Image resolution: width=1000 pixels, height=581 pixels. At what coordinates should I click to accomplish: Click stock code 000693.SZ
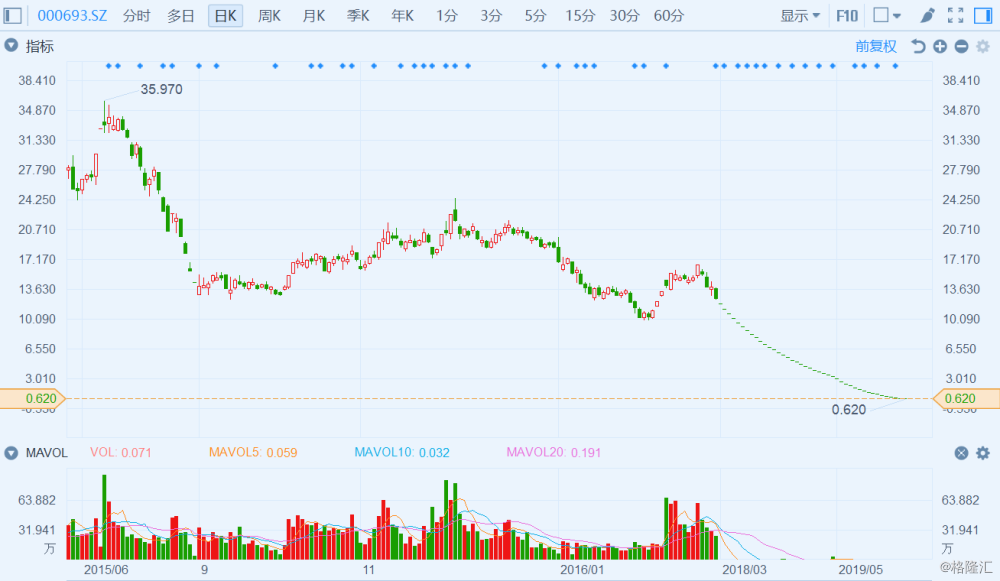click(x=72, y=15)
